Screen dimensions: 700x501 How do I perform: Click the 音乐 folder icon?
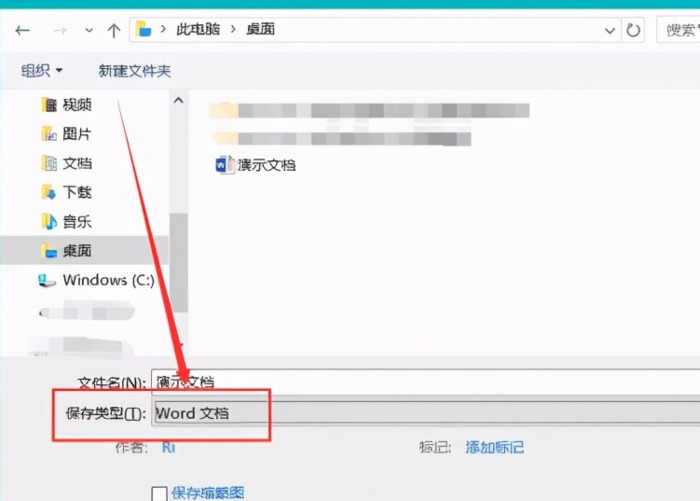pos(49,221)
